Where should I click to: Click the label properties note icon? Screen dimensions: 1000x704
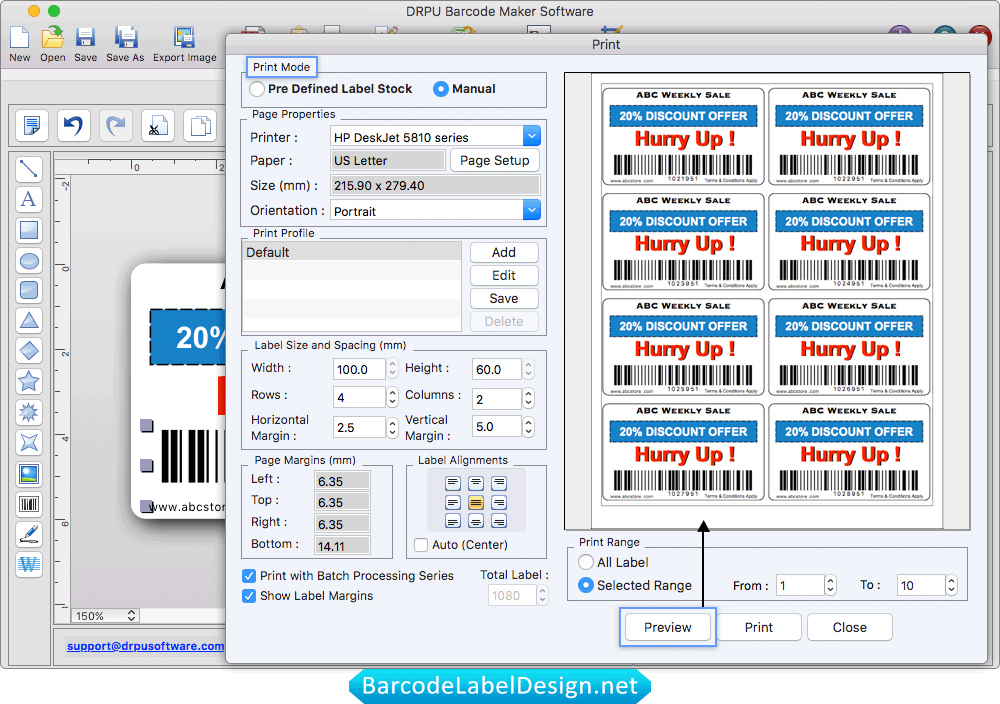pos(31,125)
